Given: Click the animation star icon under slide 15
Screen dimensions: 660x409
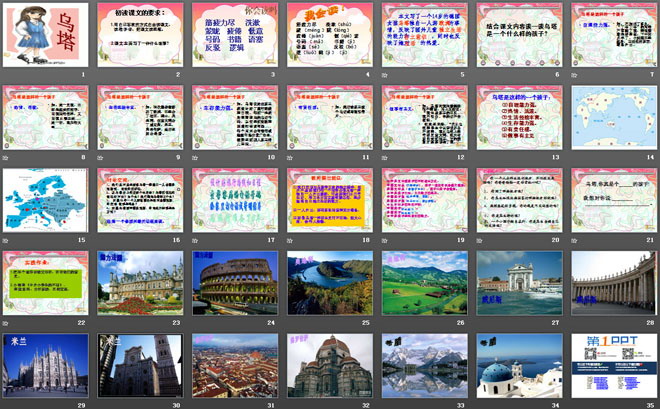Looking at the screenshot, I should (x=5, y=241).
